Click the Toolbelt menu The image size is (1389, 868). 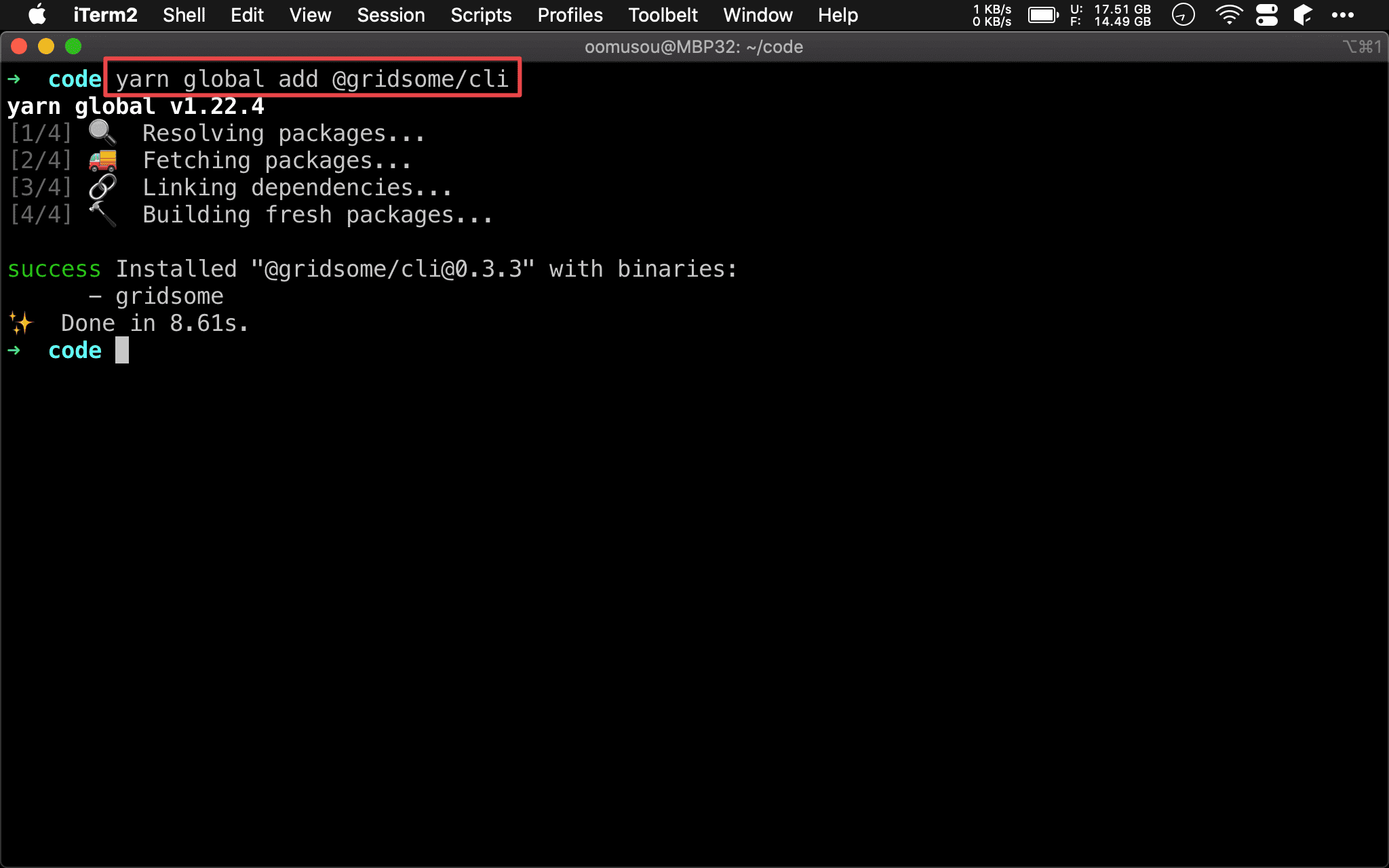pos(661,15)
